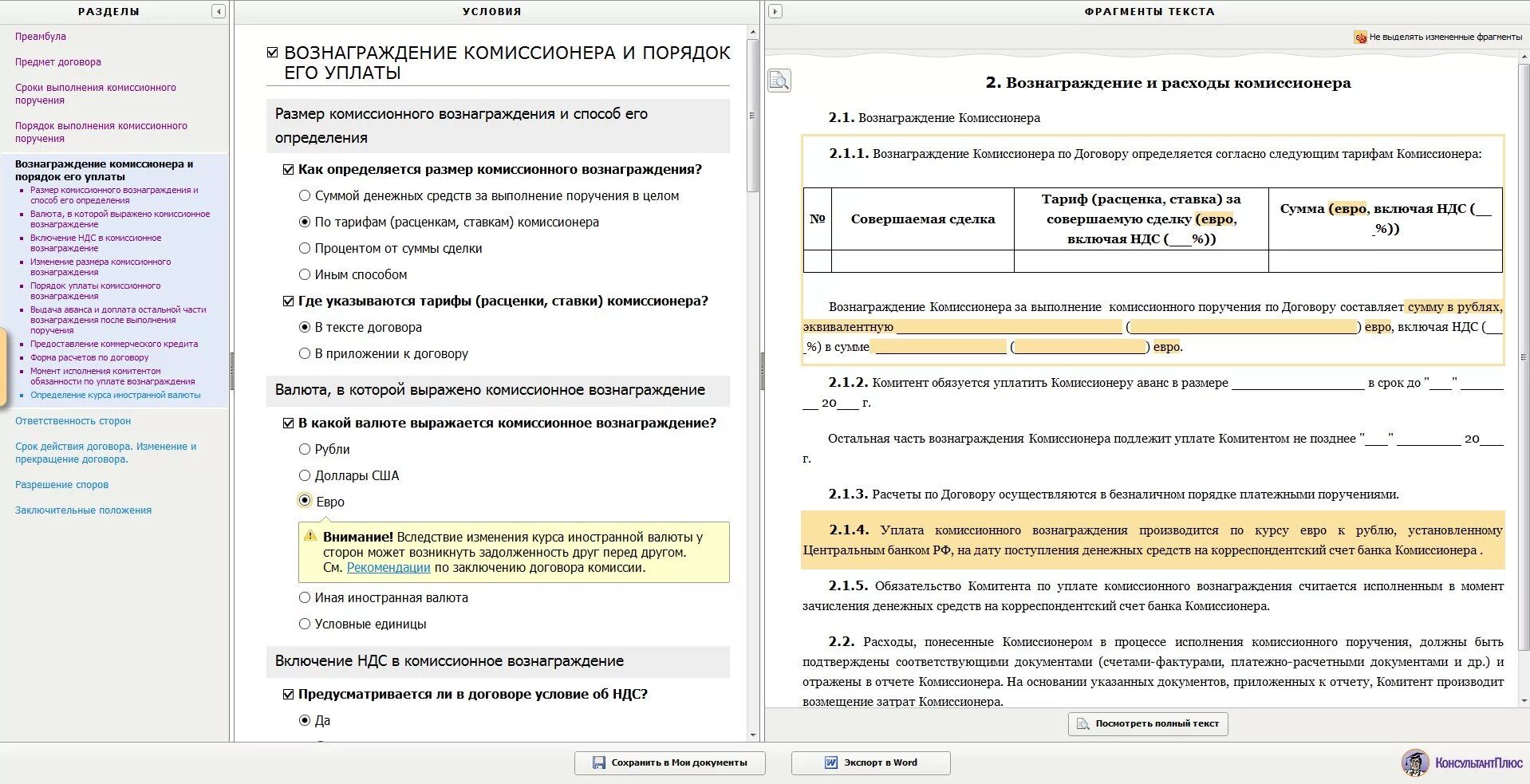Viewport: 1530px width, 784px height.
Task: Go to Порядок выполнения комиссионного поручения
Action: (101, 132)
